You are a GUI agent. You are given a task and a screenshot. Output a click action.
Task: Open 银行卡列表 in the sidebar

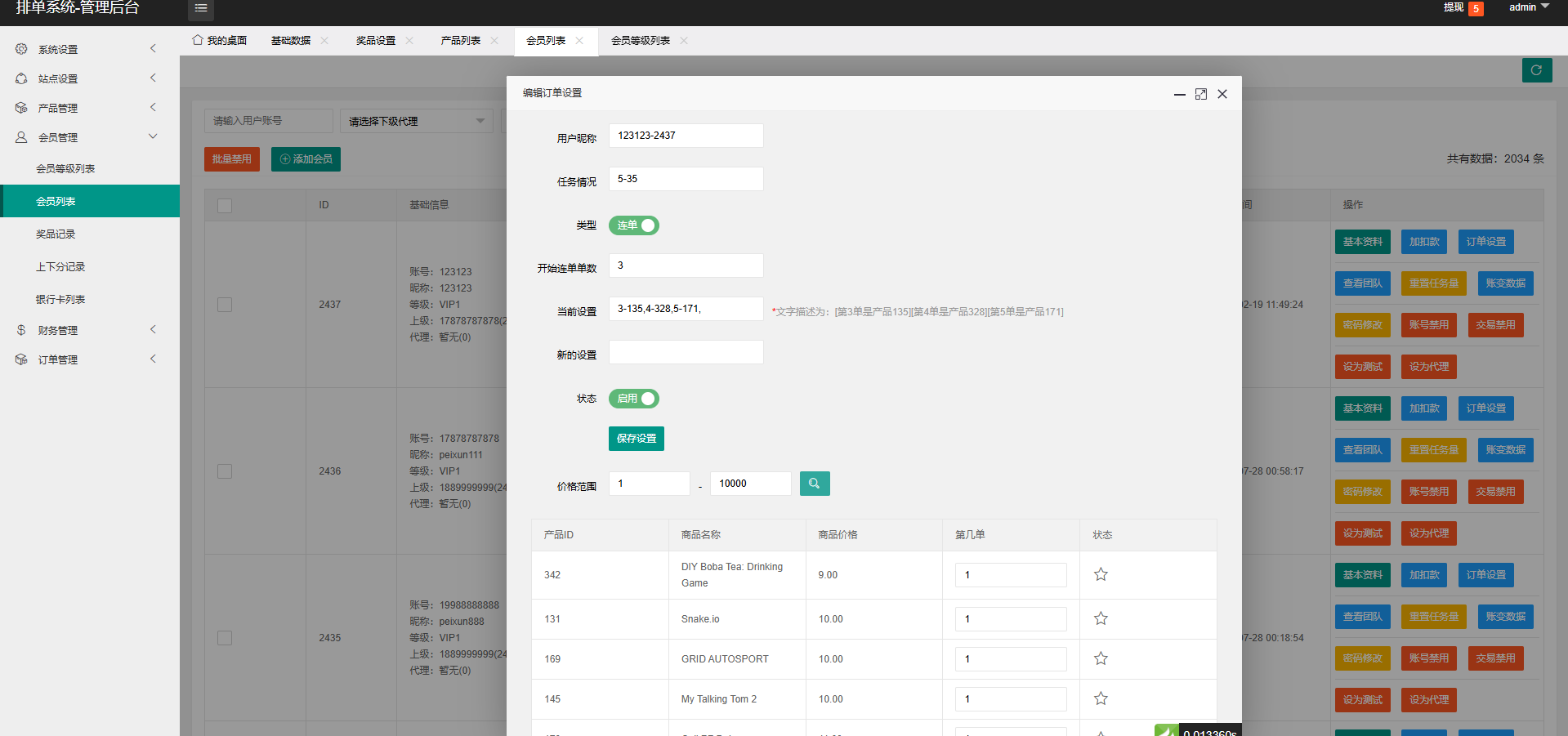[60, 299]
